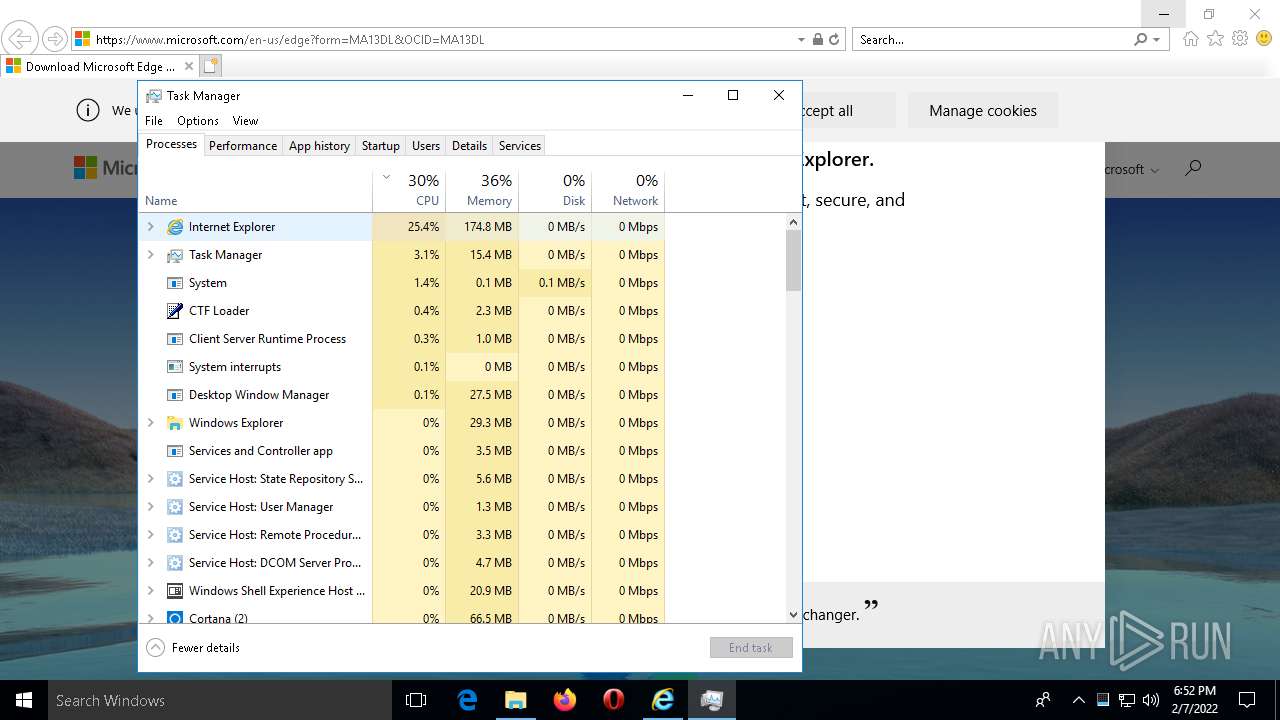Click the IE Search input box
This screenshot has width=1280, height=720.
click(x=993, y=40)
